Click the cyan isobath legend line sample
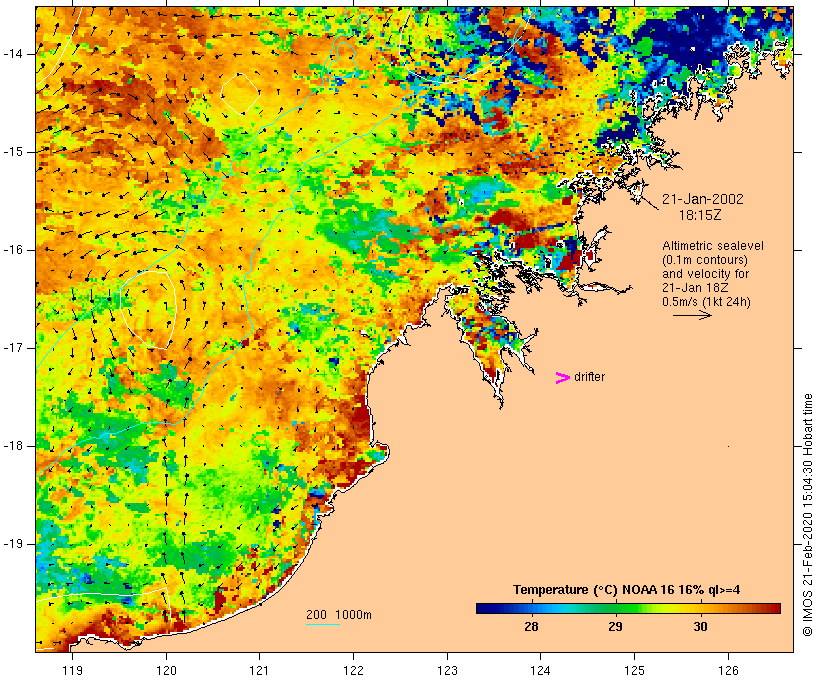The image size is (820, 680). click(323, 624)
